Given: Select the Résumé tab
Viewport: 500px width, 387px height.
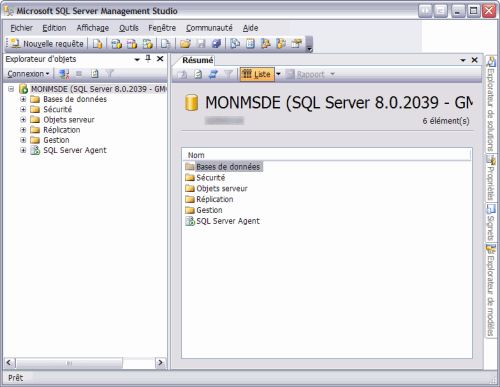Looking at the screenshot, I should pos(197,60).
